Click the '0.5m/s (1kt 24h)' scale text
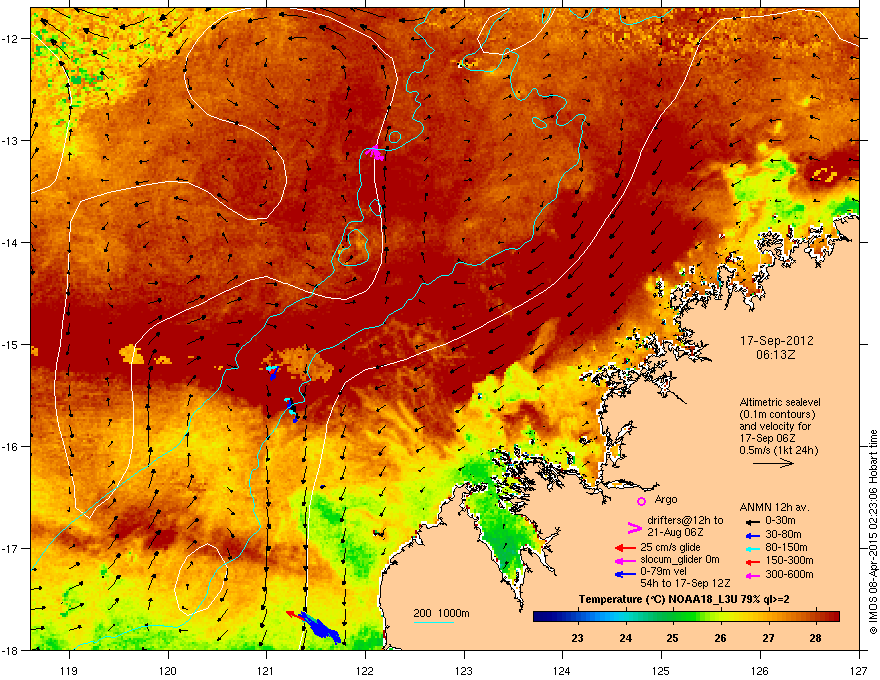This screenshot has height=680, width=880. [x=779, y=451]
